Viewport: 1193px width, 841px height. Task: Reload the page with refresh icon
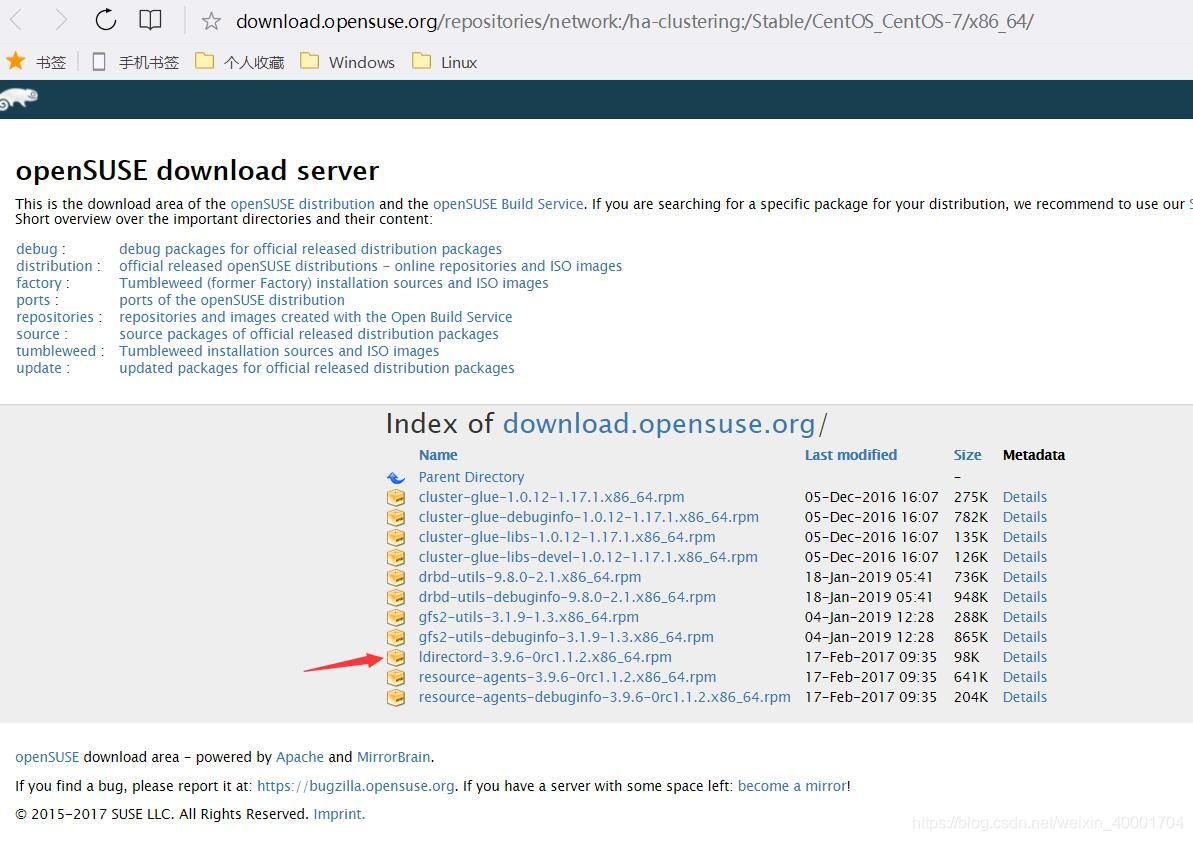click(106, 20)
